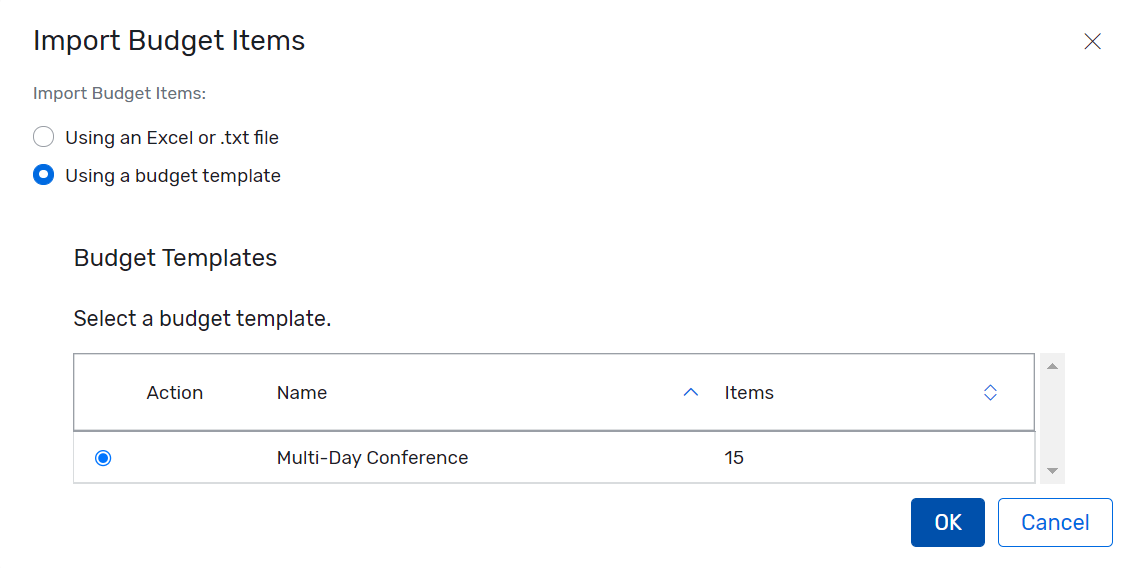Click the Budget Templates section heading

pos(175,258)
